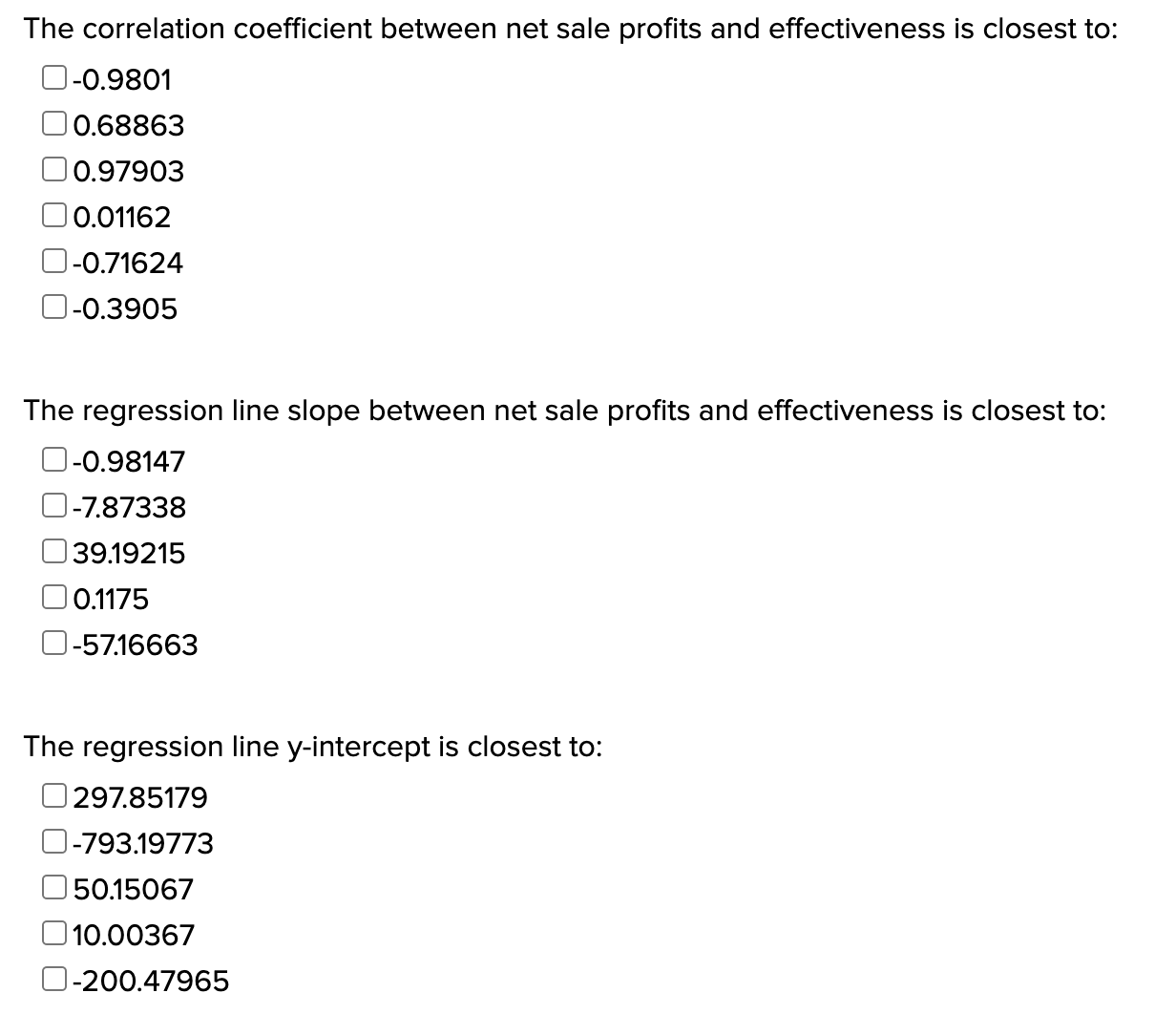Image resolution: width=1176 pixels, height=1014 pixels.
Task: Select the -0.3905 checkbox
Action: coord(52,306)
